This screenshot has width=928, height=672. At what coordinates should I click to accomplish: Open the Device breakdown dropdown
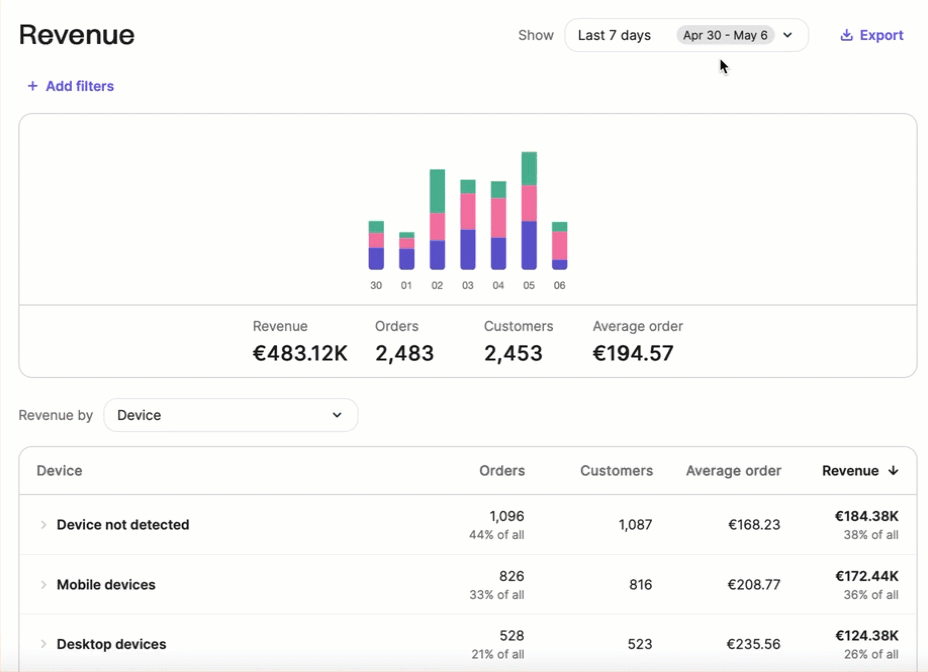[230, 415]
